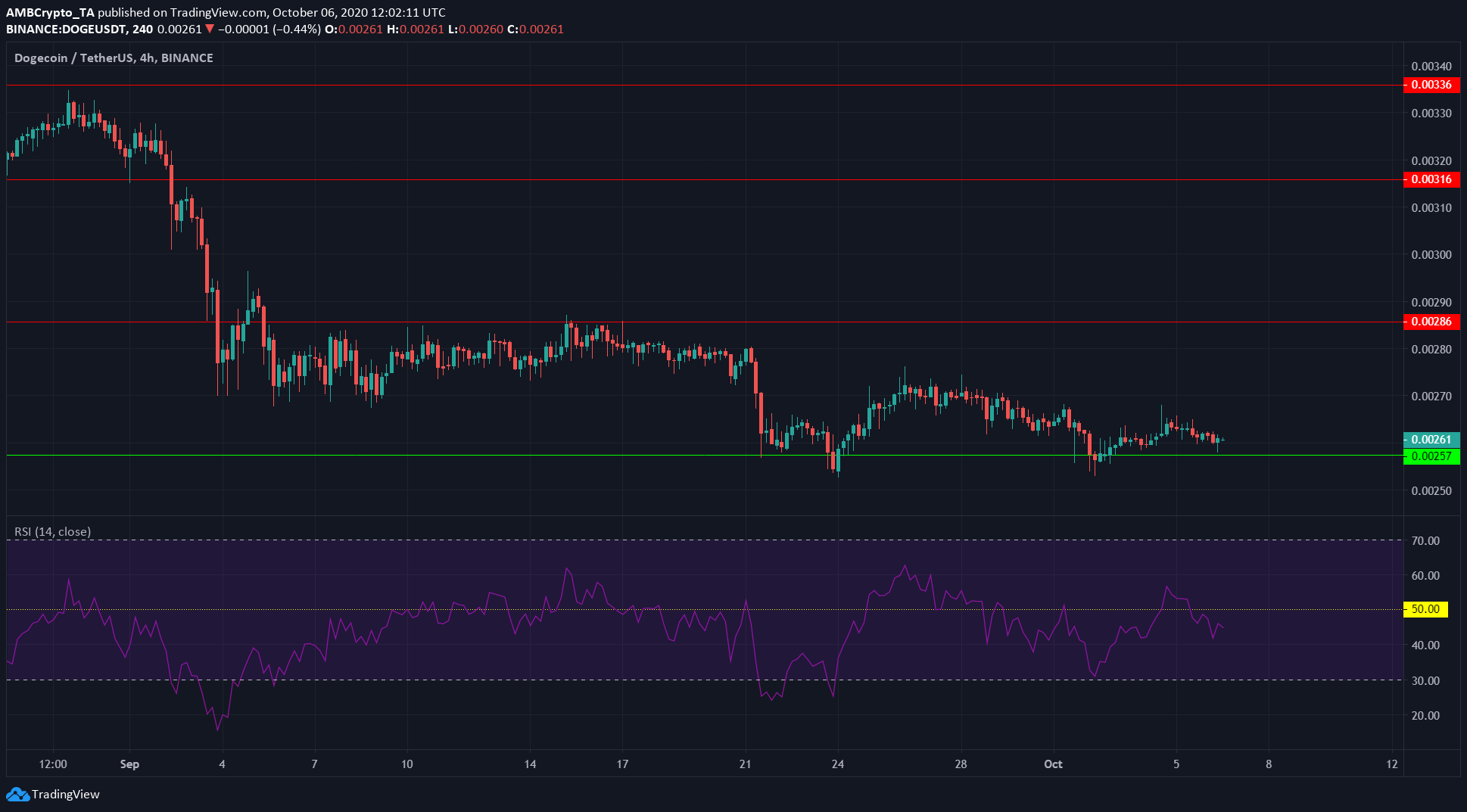Image resolution: width=1467 pixels, height=812 pixels.
Task: Click the RSI (14, close) indicator title
Action: tap(53, 532)
